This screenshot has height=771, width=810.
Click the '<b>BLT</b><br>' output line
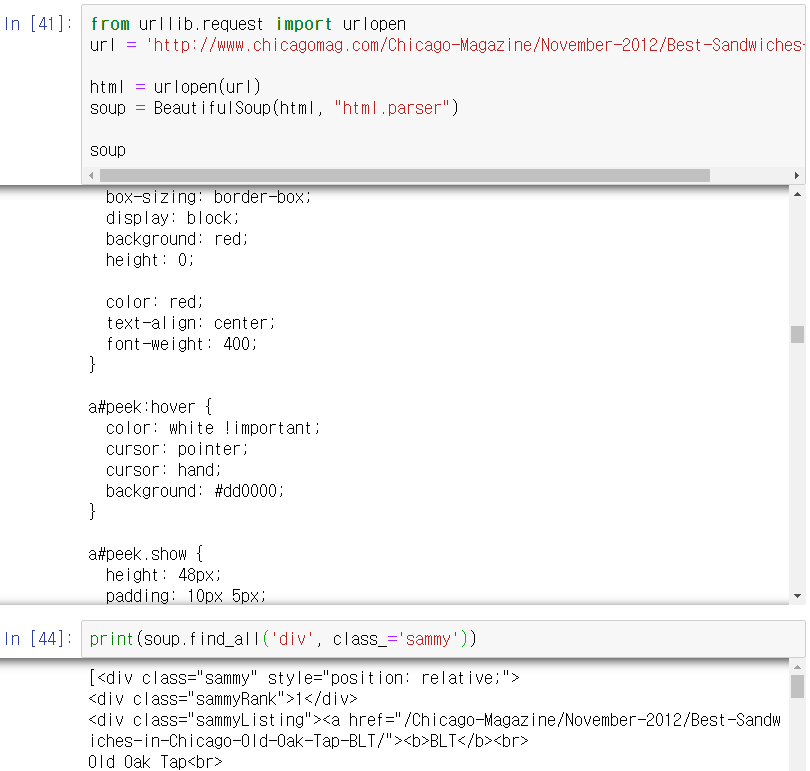(x=466, y=741)
